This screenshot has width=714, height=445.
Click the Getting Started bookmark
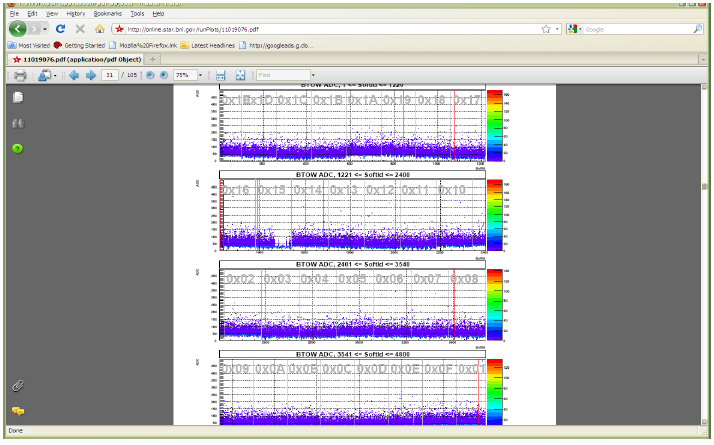point(79,46)
